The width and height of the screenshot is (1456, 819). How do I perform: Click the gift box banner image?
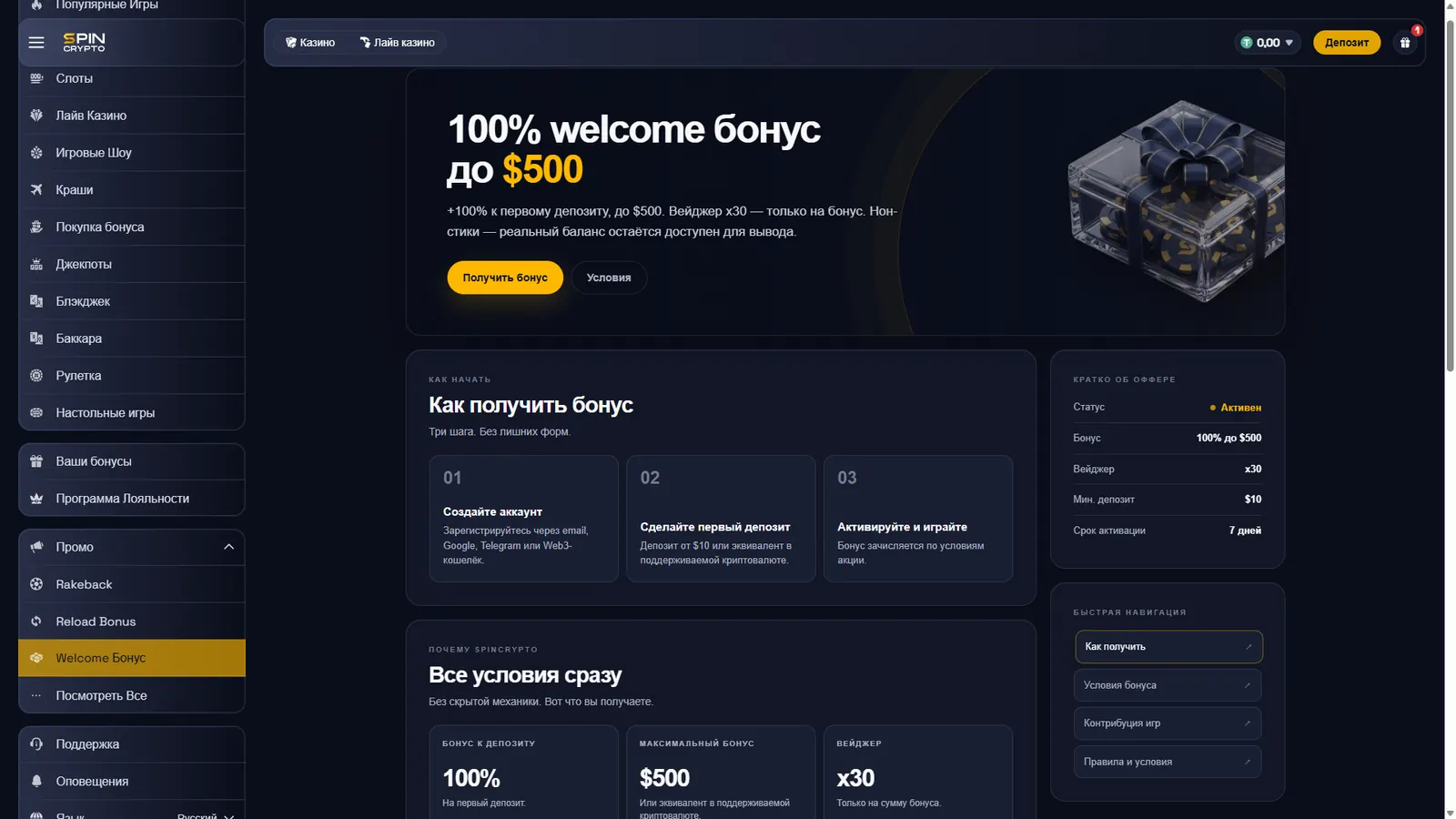pos(1176,201)
